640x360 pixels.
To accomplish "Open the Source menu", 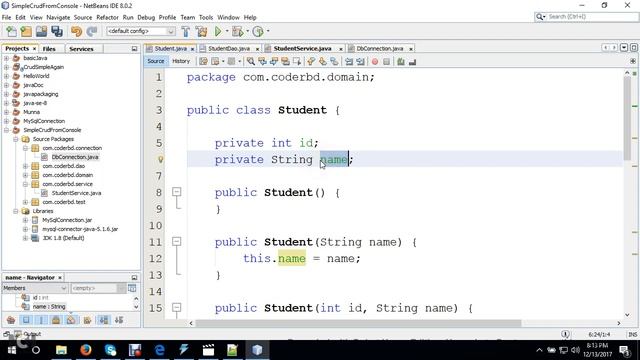I will coord(83,18).
